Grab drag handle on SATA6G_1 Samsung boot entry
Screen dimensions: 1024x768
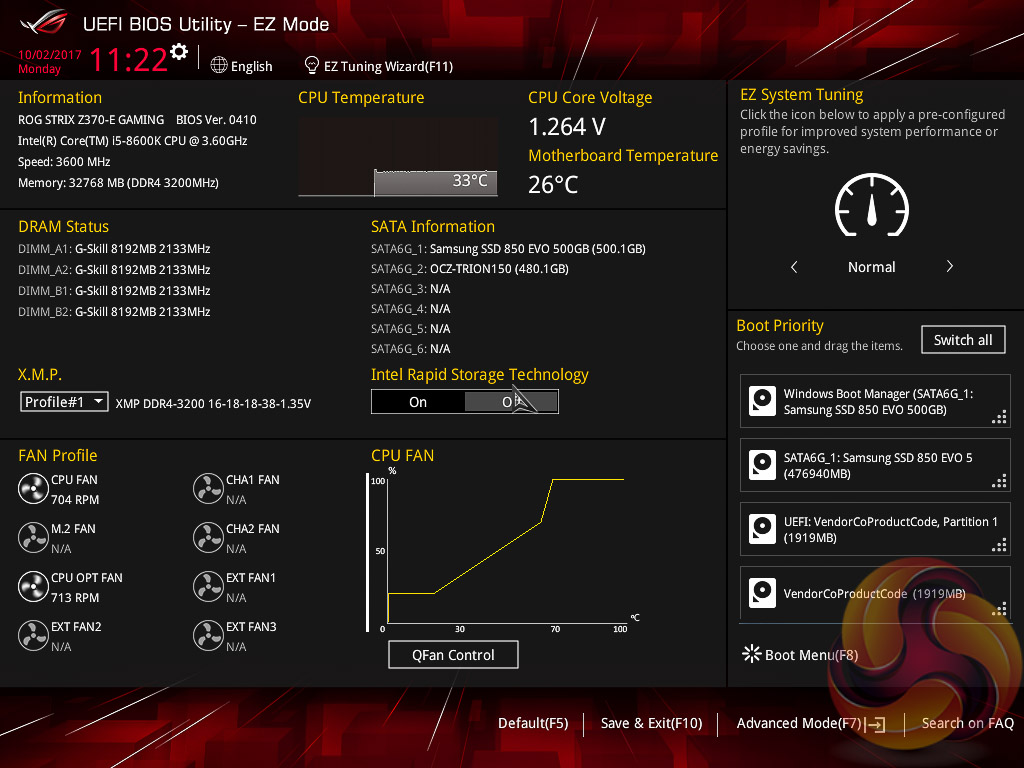tap(999, 481)
